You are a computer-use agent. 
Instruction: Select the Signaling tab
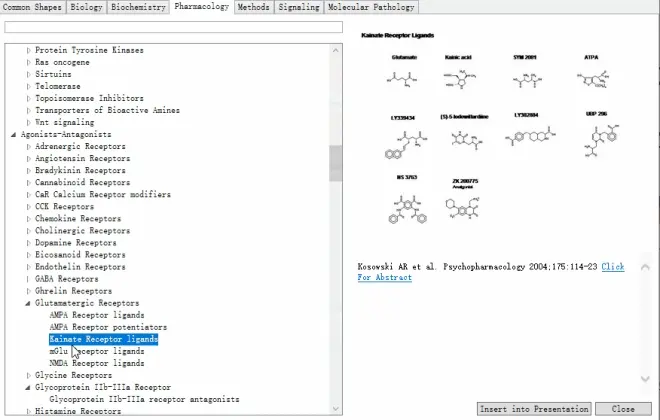pos(300,7)
